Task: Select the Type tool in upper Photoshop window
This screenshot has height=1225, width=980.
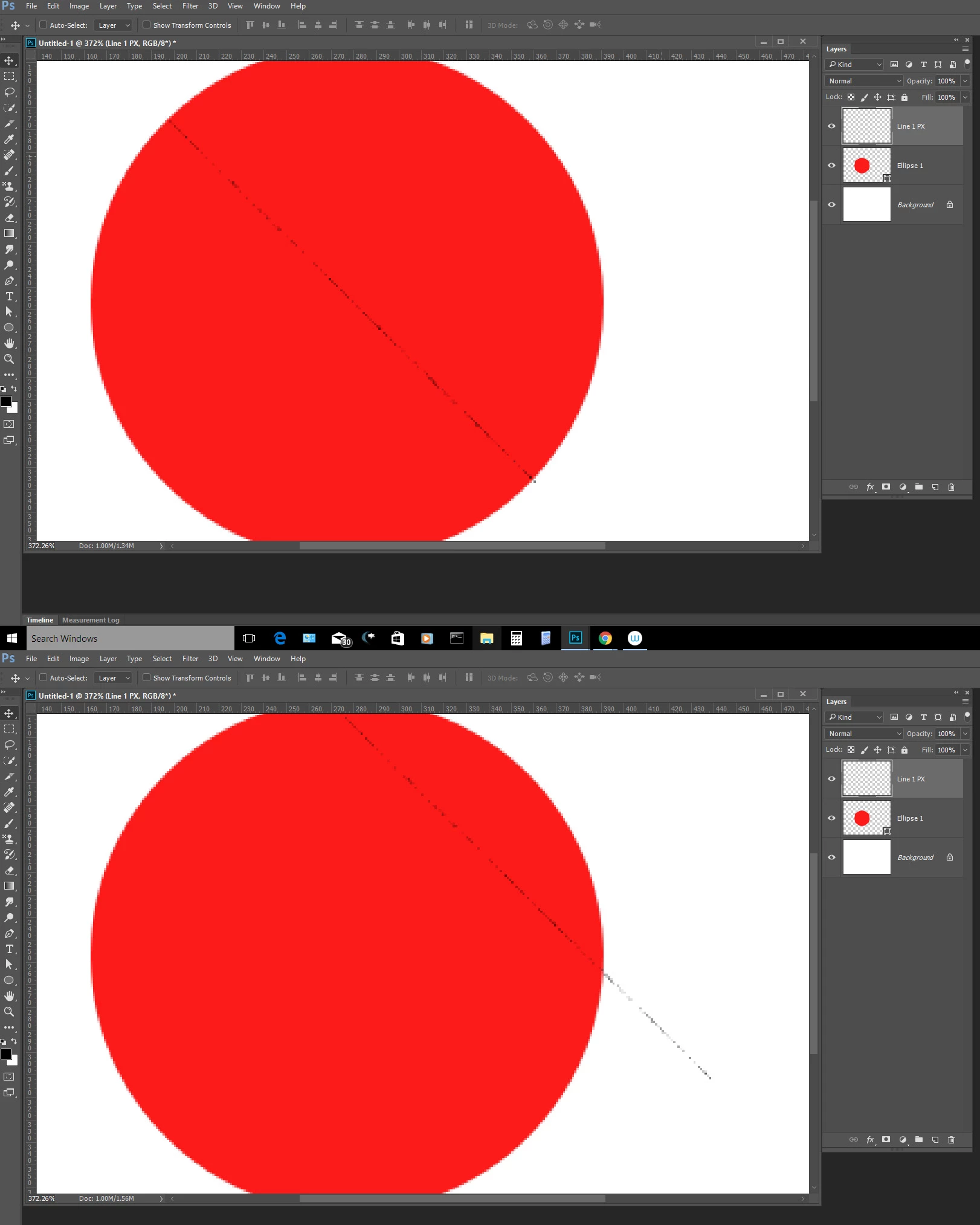Action: tap(9, 296)
